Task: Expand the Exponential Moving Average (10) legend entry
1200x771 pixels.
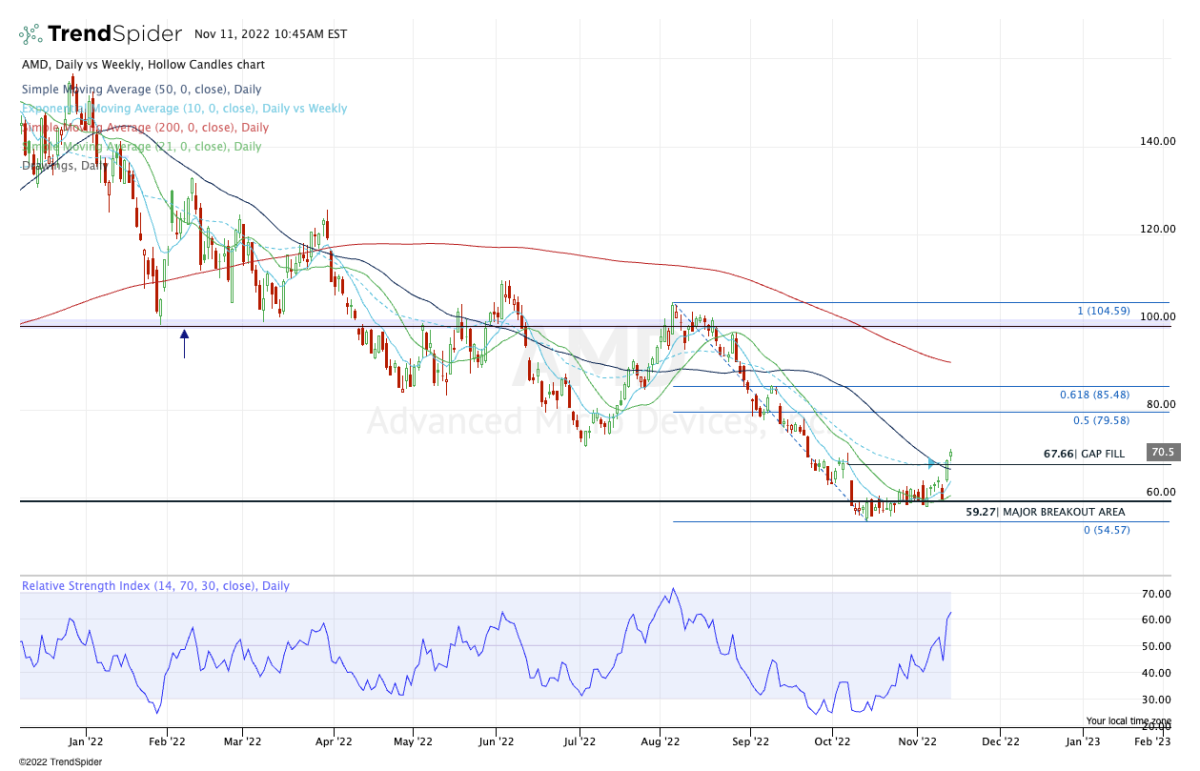Action: pyautogui.click(x=184, y=108)
